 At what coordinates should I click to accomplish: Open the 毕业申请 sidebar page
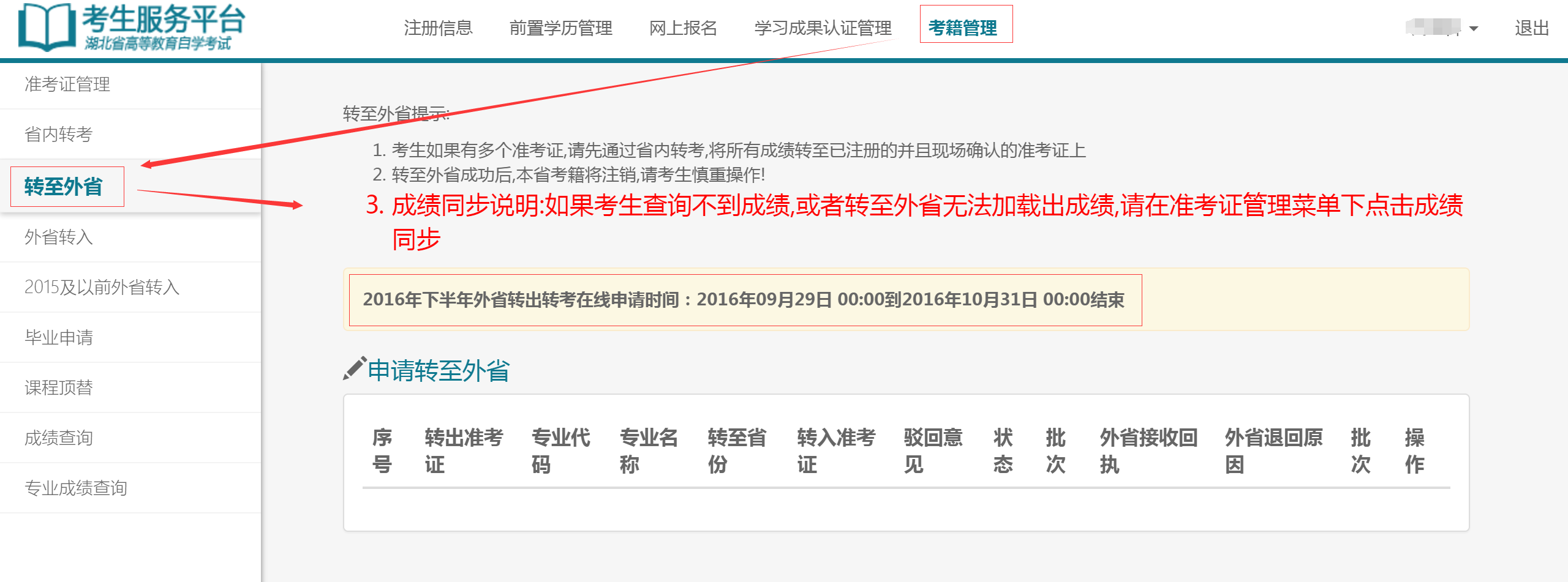[59, 338]
